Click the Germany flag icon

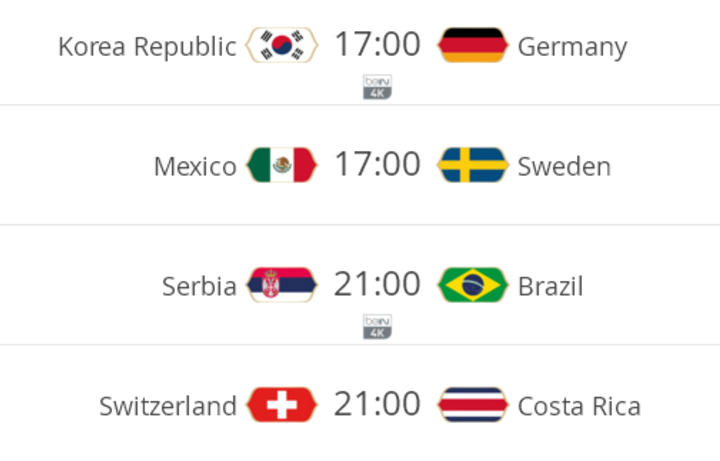(x=472, y=45)
